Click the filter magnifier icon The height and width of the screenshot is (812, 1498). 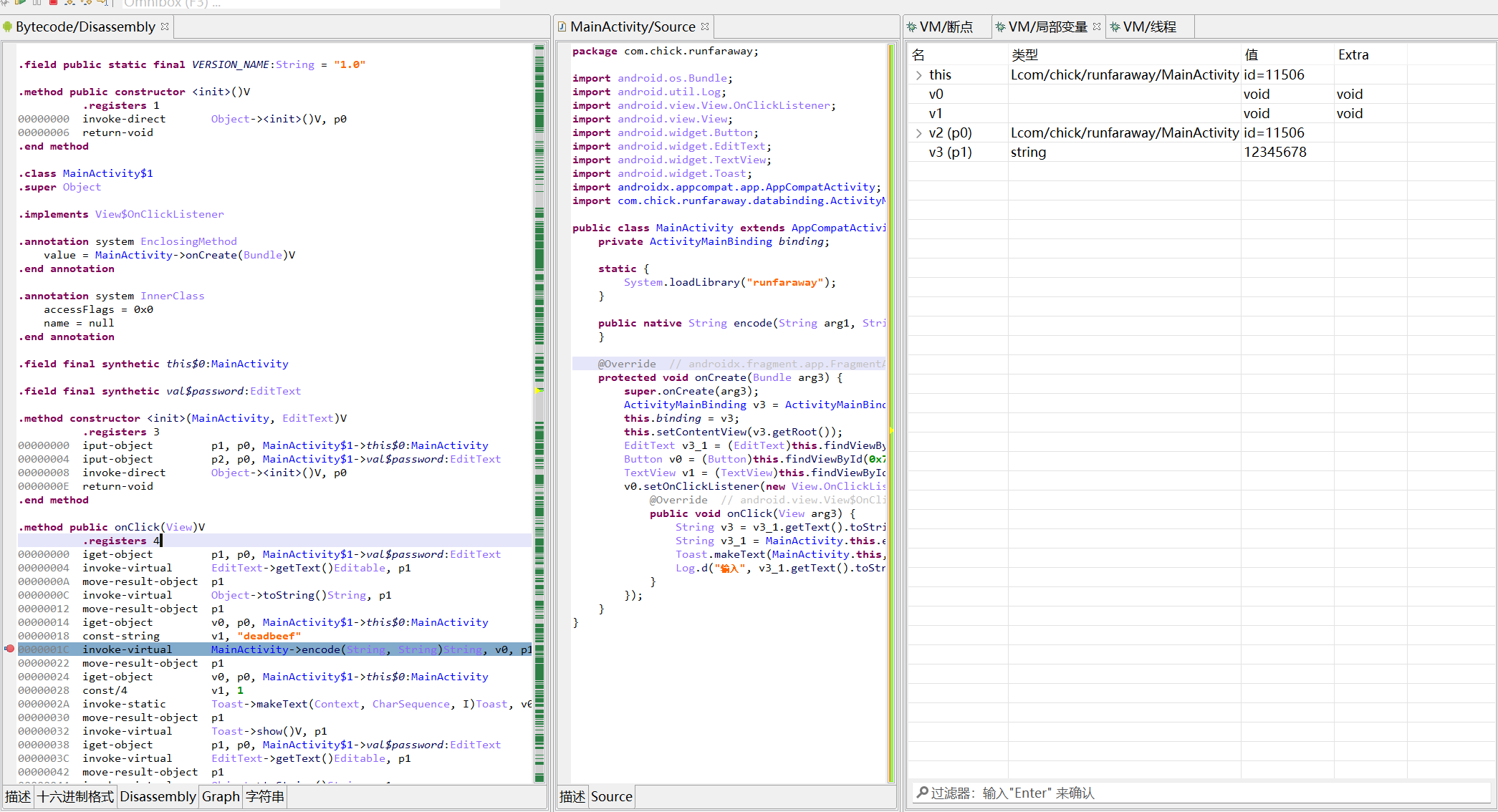[x=923, y=792]
